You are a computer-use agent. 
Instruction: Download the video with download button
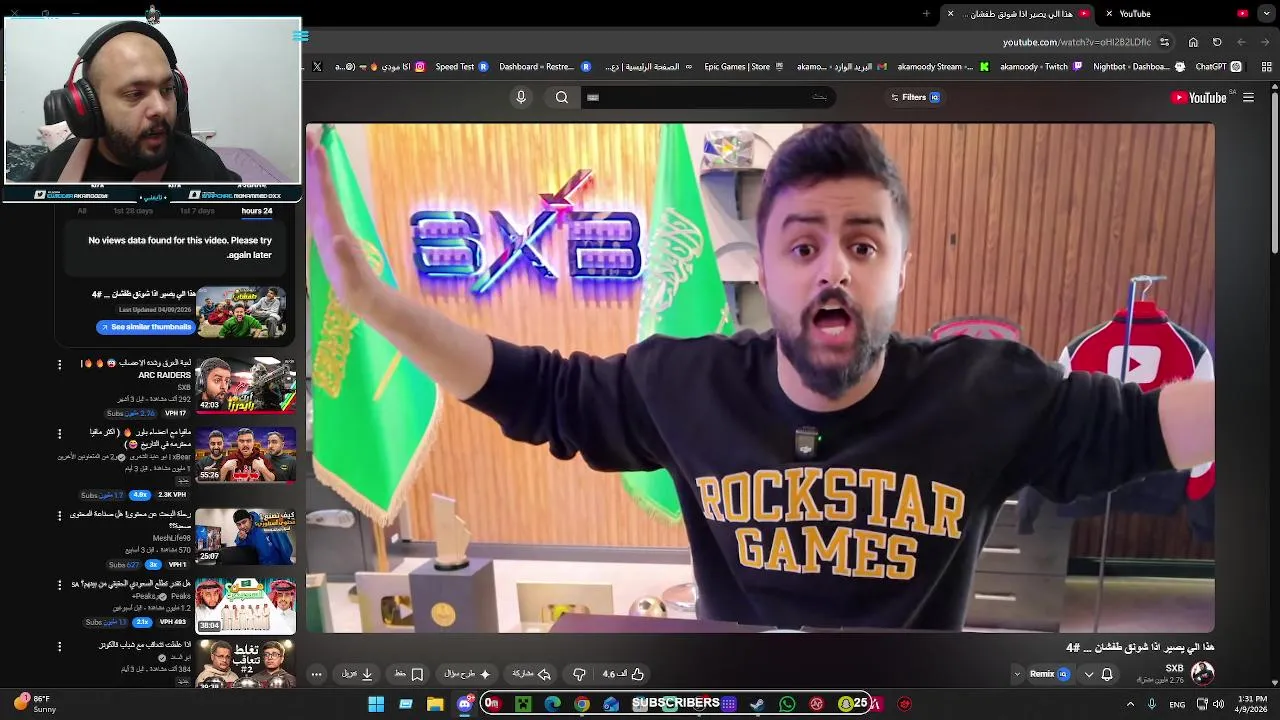click(x=358, y=674)
